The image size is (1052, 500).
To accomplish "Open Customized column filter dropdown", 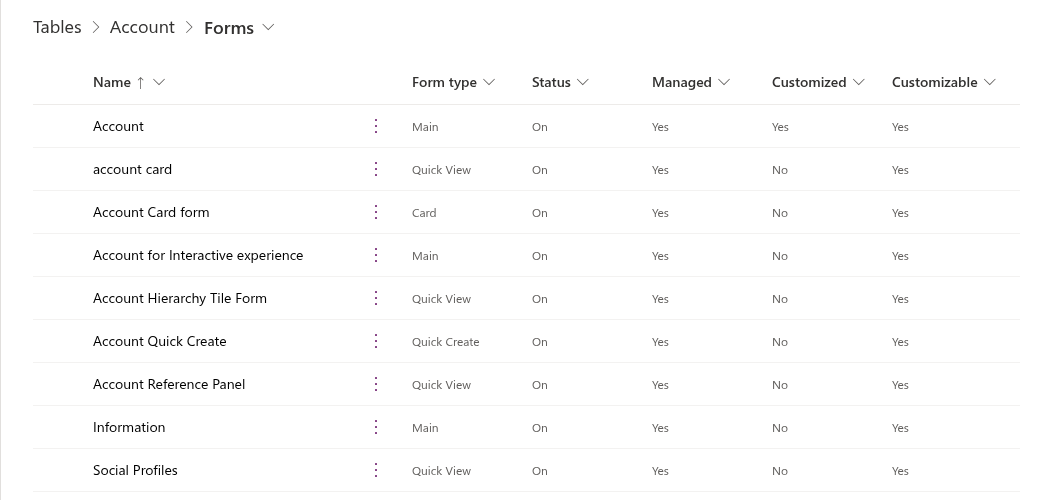I will (x=858, y=82).
